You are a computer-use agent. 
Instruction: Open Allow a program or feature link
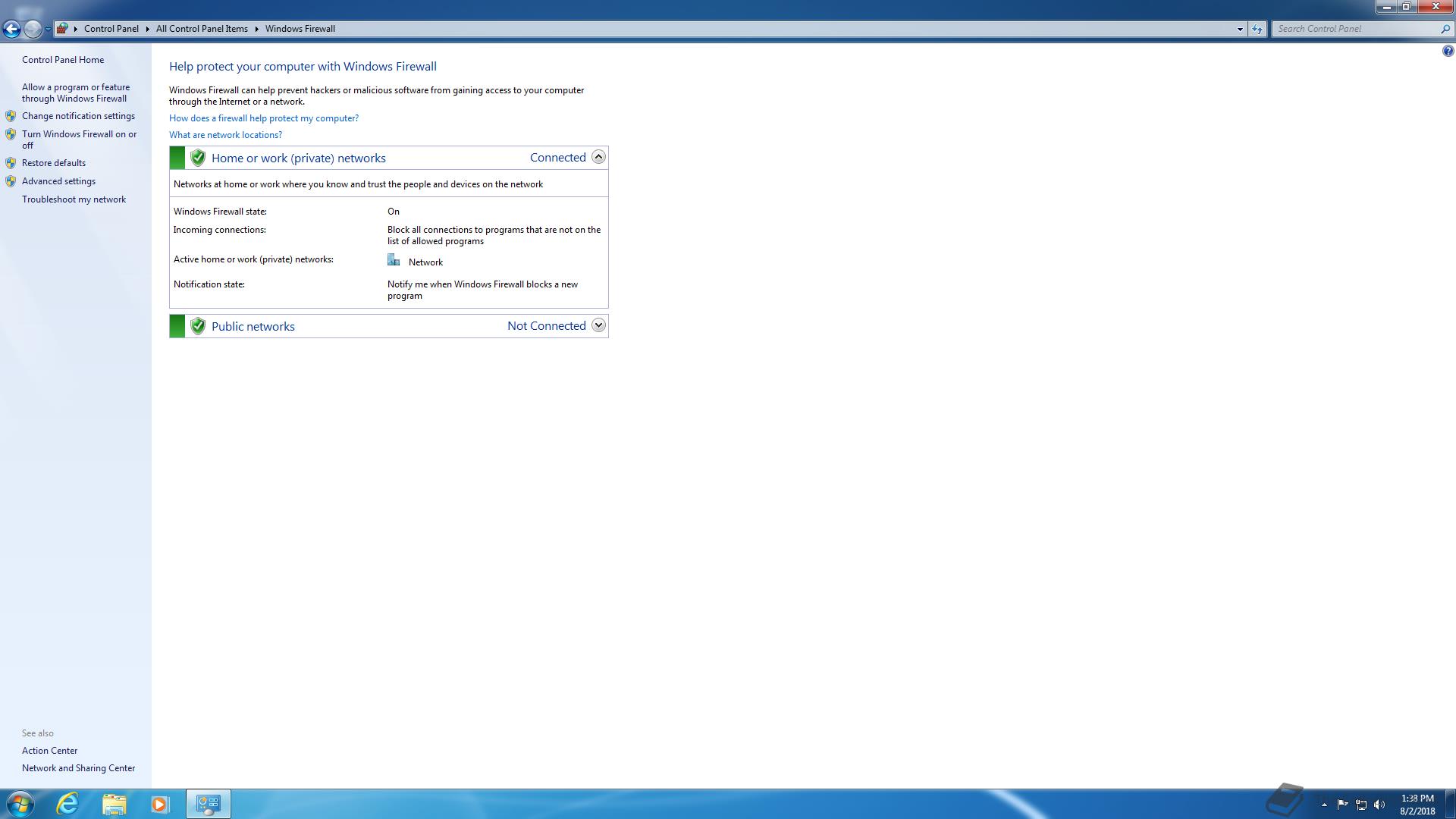click(76, 93)
